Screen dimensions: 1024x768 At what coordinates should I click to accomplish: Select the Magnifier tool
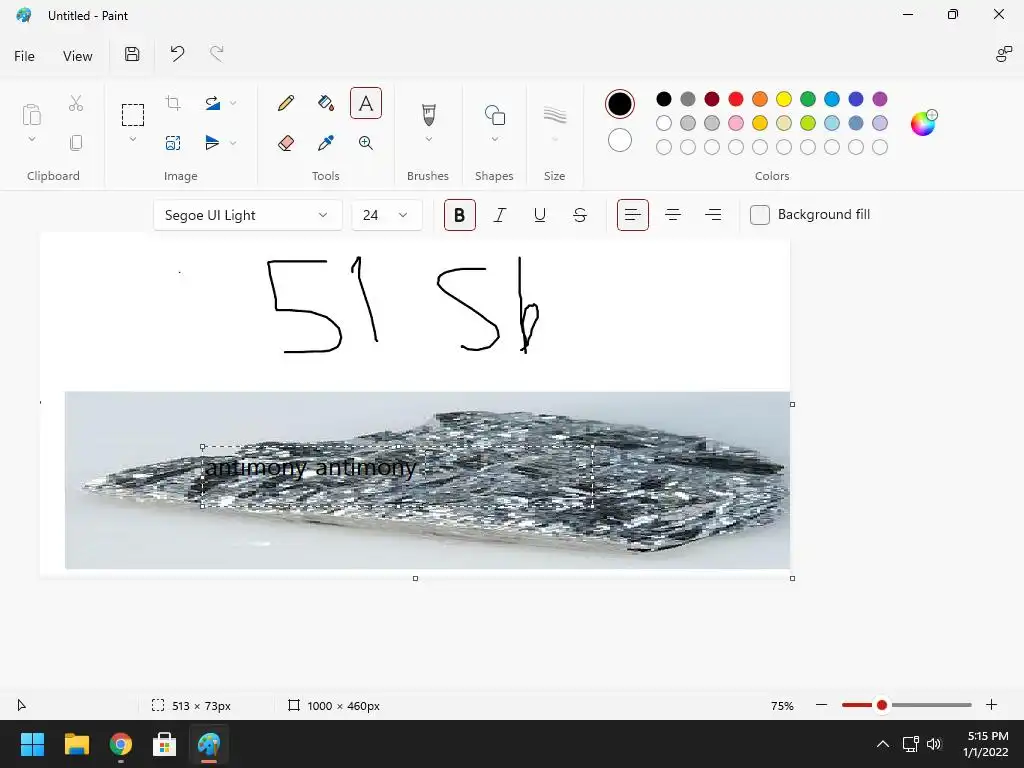(366, 143)
